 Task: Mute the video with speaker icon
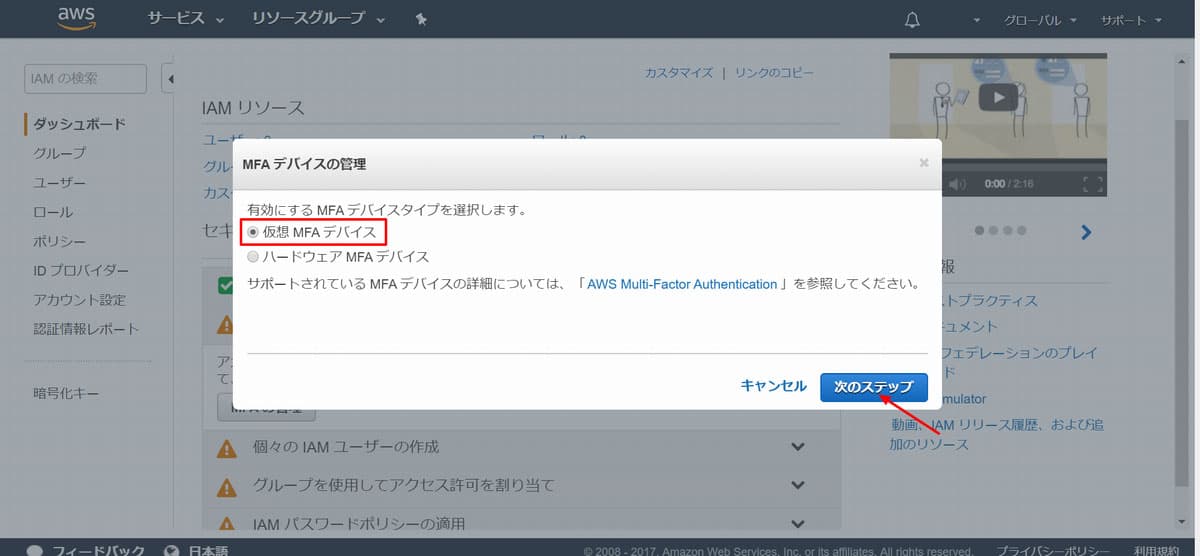point(957,184)
